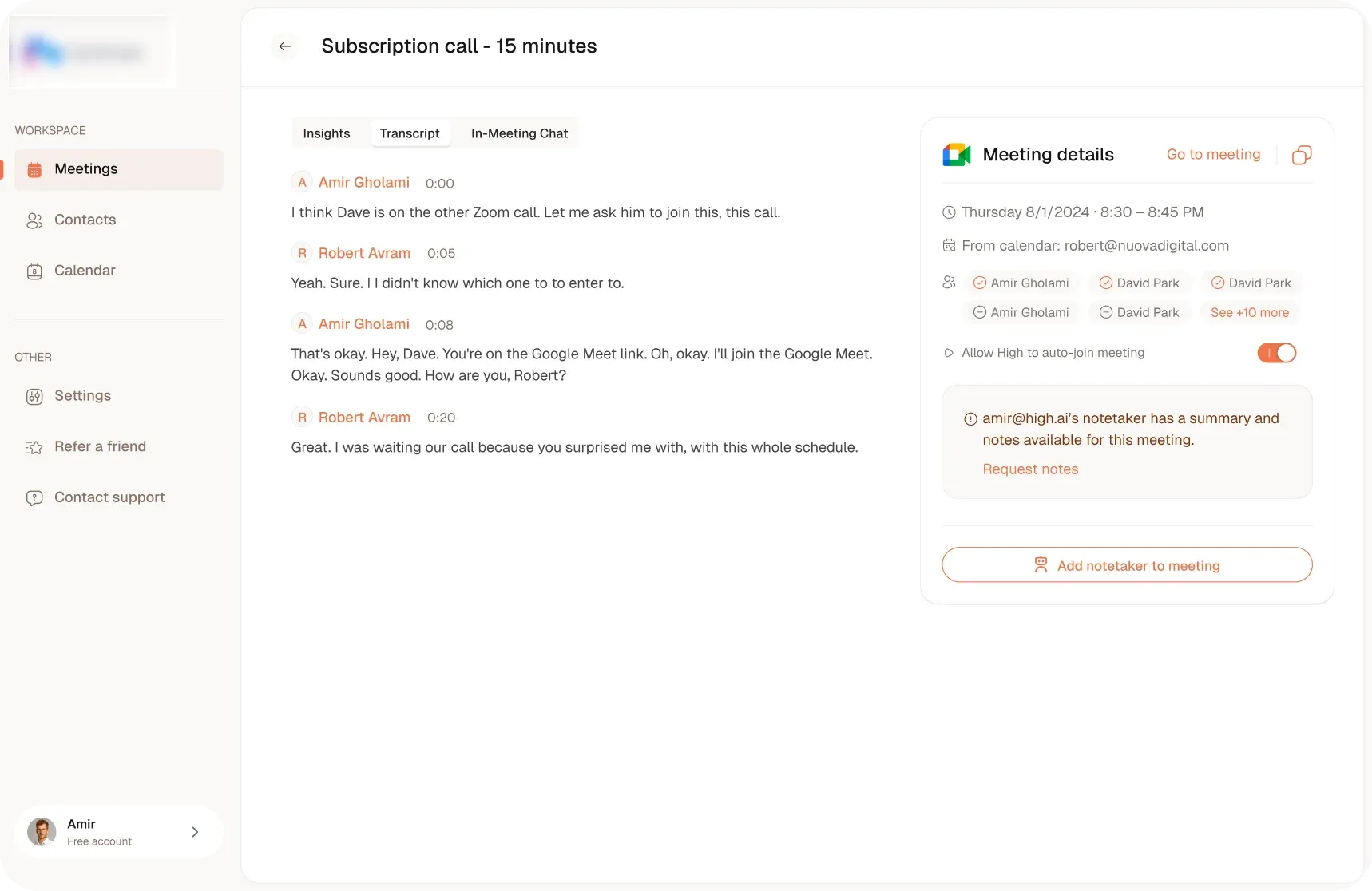Image resolution: width=1372 pixels, height=891 pixels.
Task: Toggle Allow High to auto-join meeting
Action: [1276, 353]
